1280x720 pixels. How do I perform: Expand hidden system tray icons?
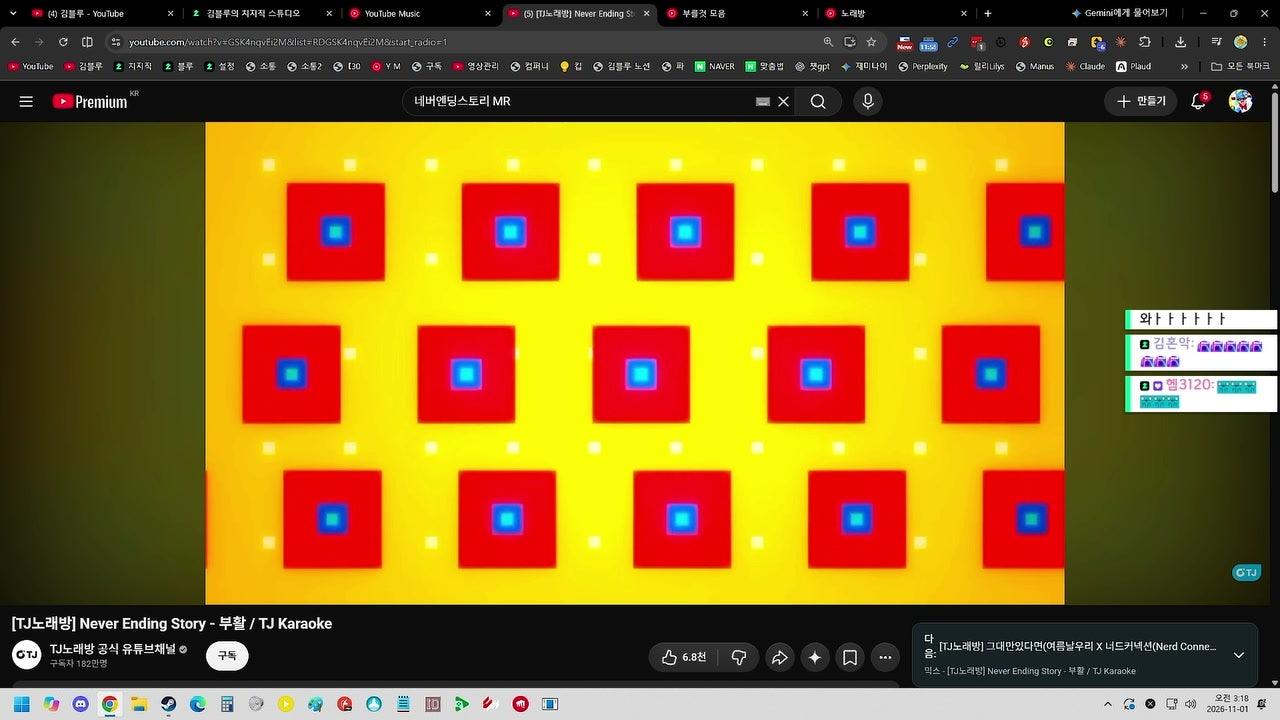coord(1107,704)
